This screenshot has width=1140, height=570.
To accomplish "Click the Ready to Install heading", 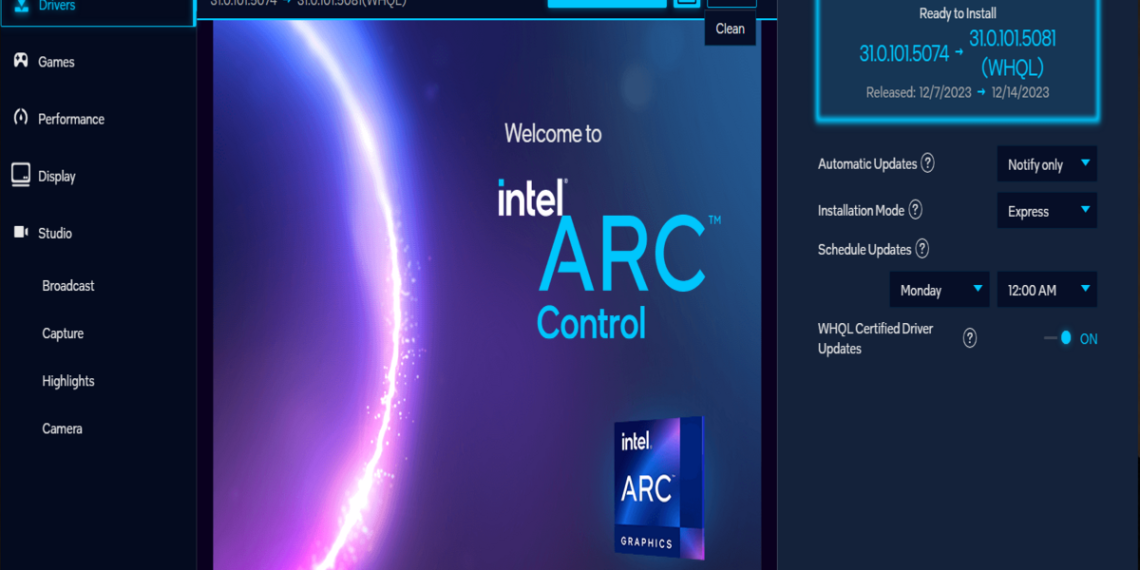I will [x=958, y=13].
